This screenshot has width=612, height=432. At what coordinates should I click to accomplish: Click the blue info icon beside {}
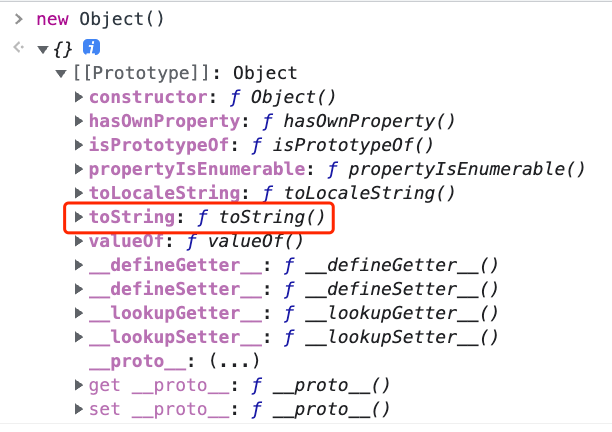pyautogui.click(x=91, y=48)
